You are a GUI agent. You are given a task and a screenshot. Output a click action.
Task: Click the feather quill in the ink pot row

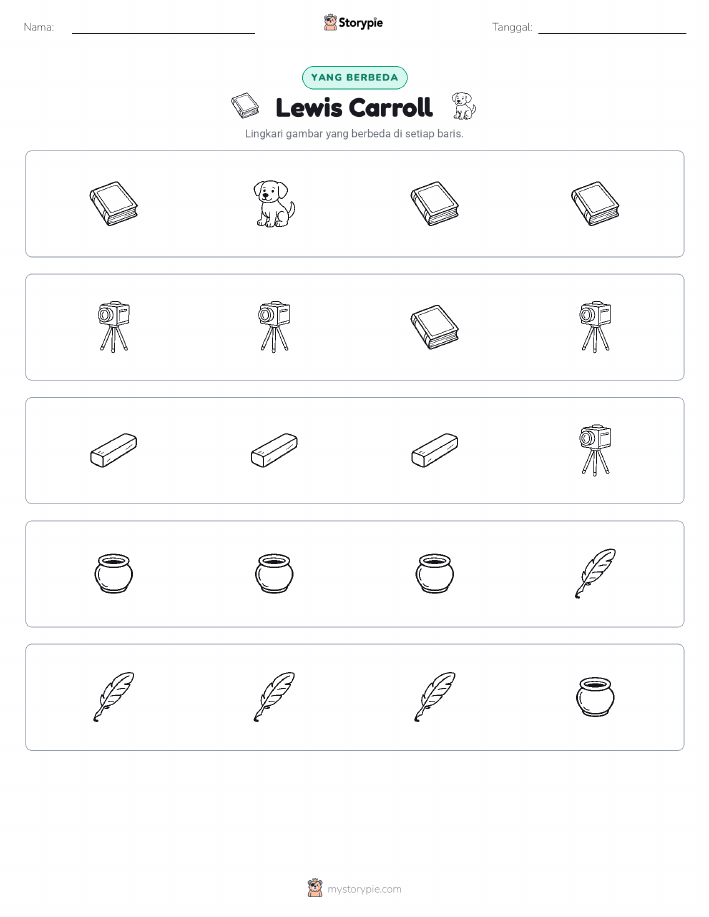(x=596, y=574)
